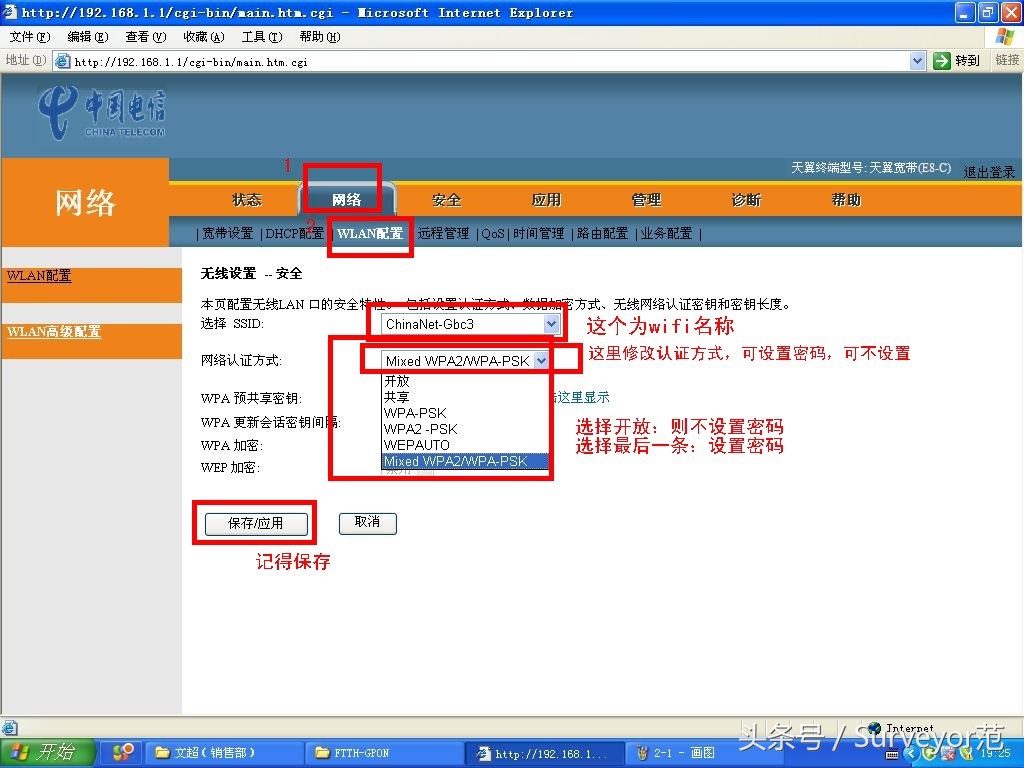
Task: Switch to the DHCP配置 subtab
Action: point(295,233)
